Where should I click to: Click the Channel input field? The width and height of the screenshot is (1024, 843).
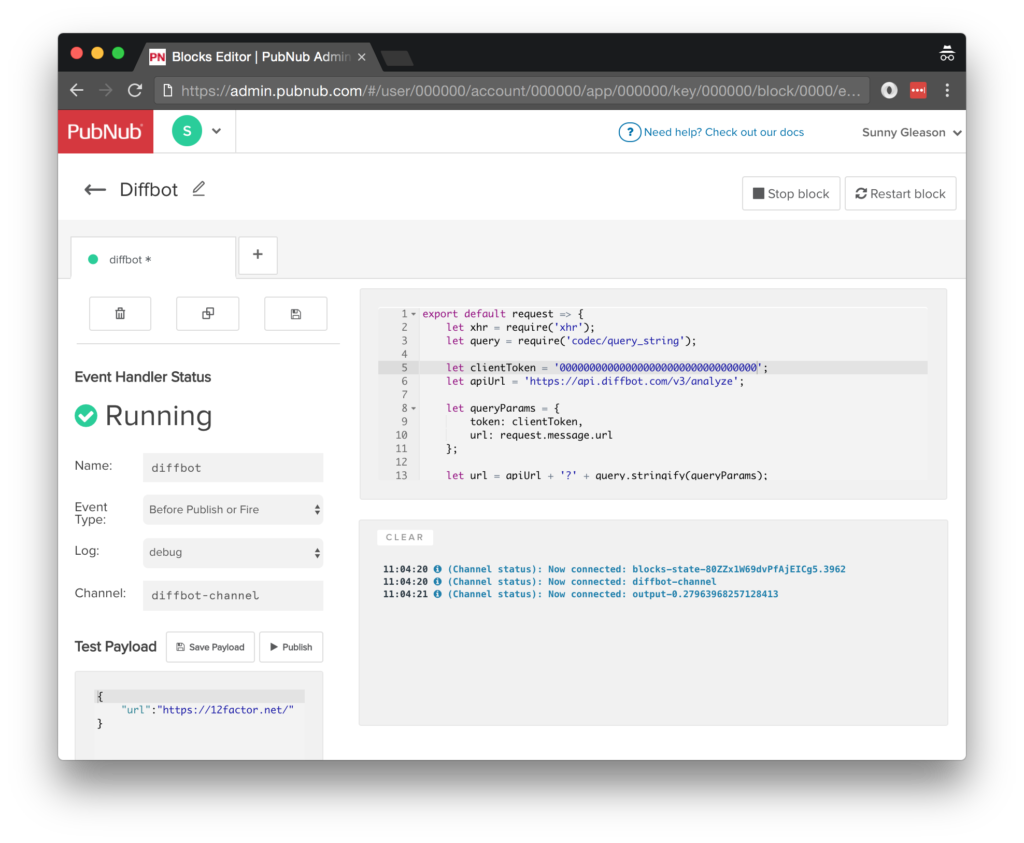pyautogui.click(x=233, y=595)
